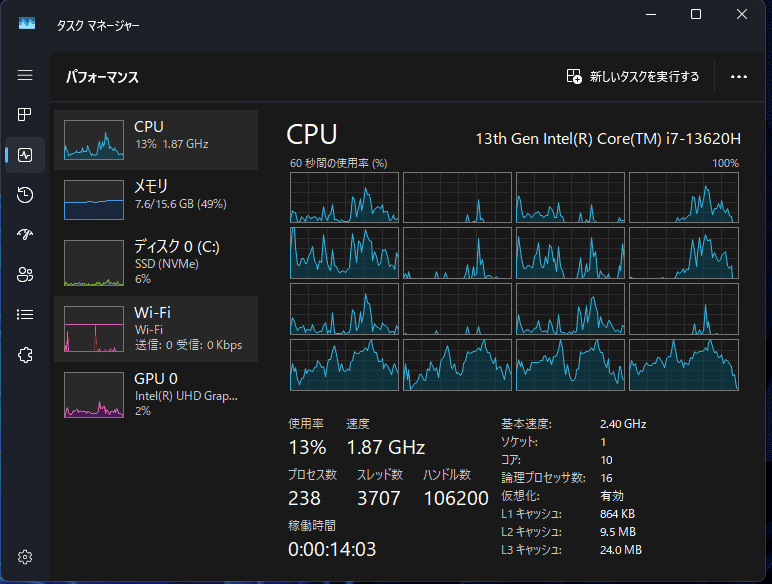Click the base speed 2.40 GHz value

pyautogui.click(x=623, y=423)
